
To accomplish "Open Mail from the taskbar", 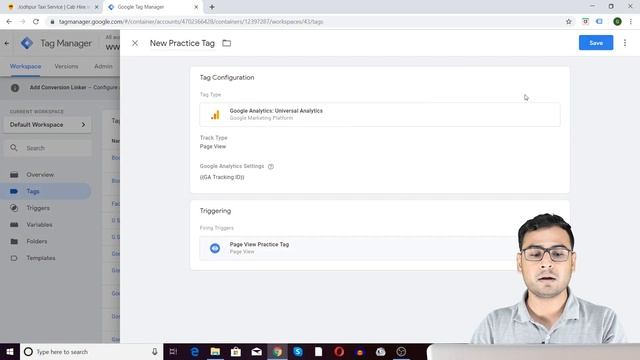I will 257,351.
